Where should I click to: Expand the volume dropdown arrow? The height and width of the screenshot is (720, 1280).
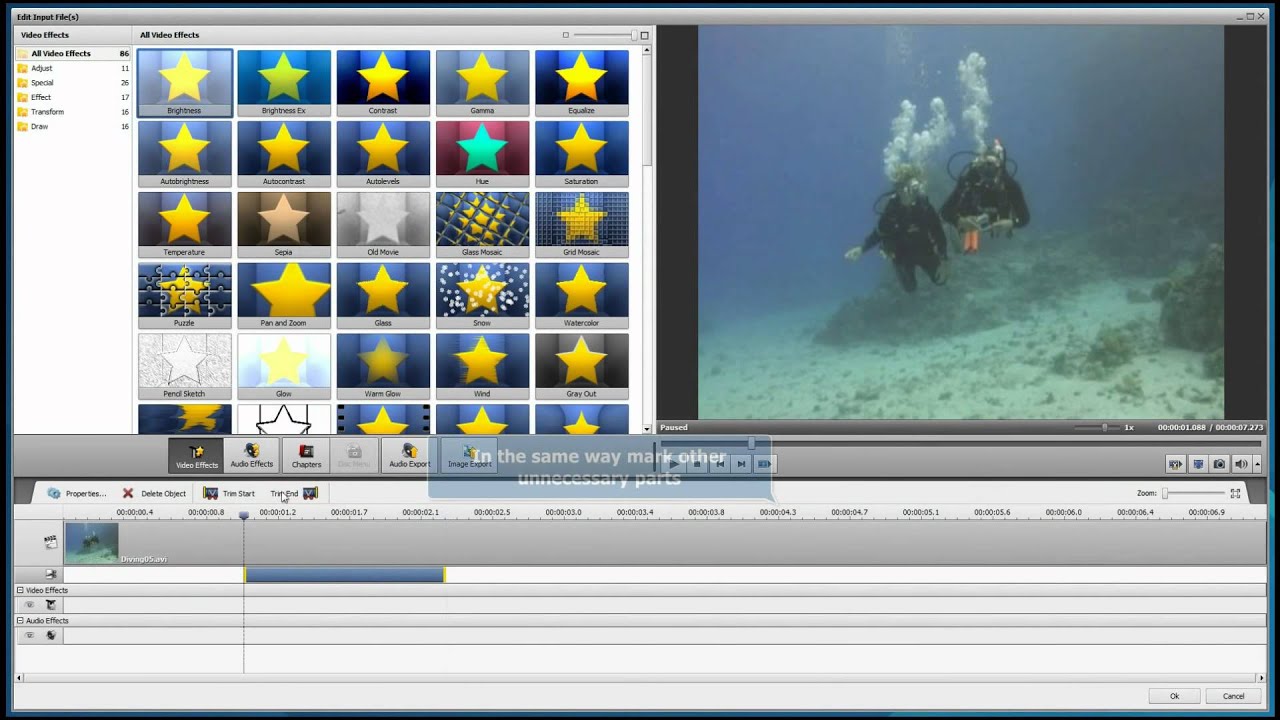(x=1256, y=464)
